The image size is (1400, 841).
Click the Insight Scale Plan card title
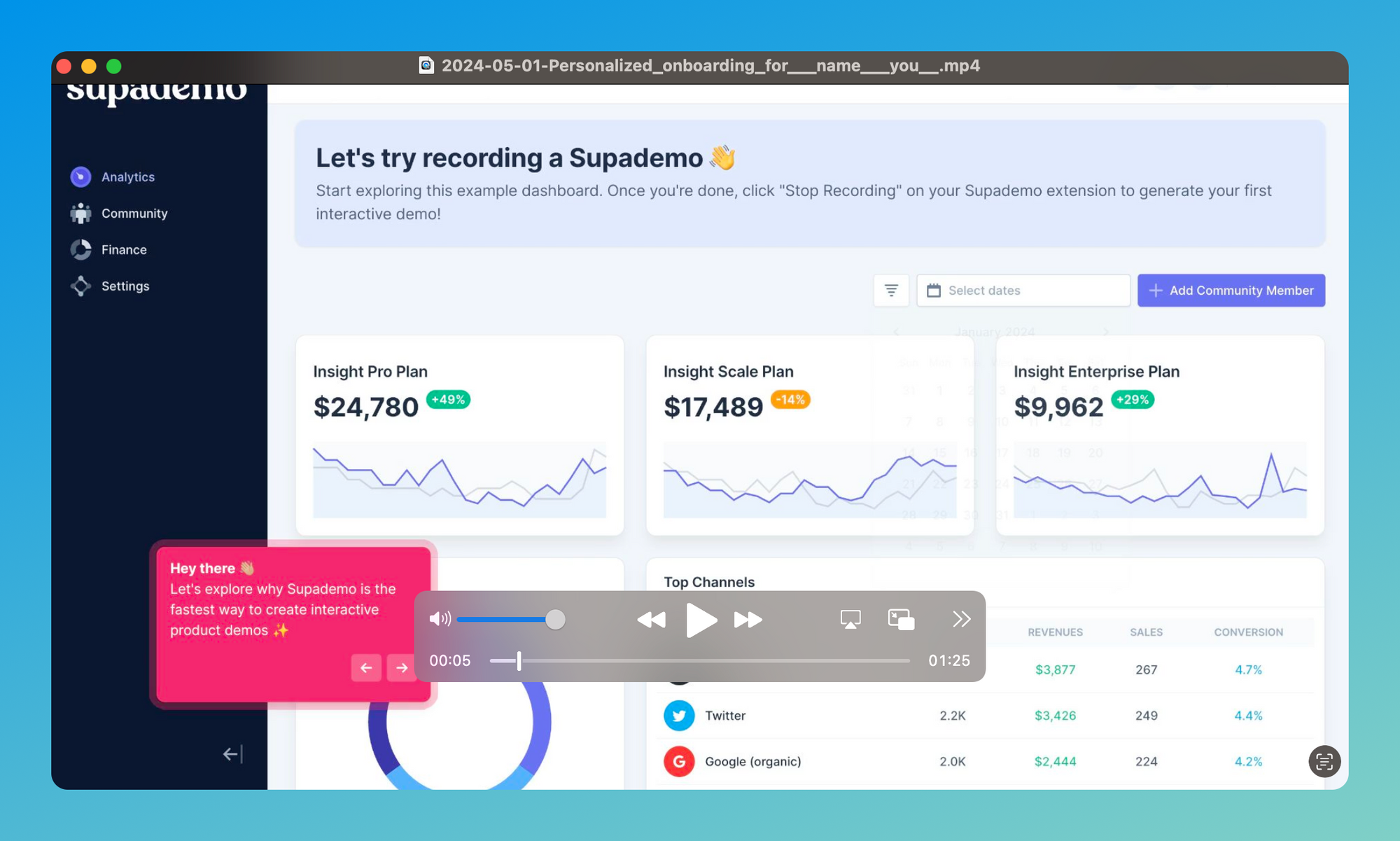[x=728, y=372]
